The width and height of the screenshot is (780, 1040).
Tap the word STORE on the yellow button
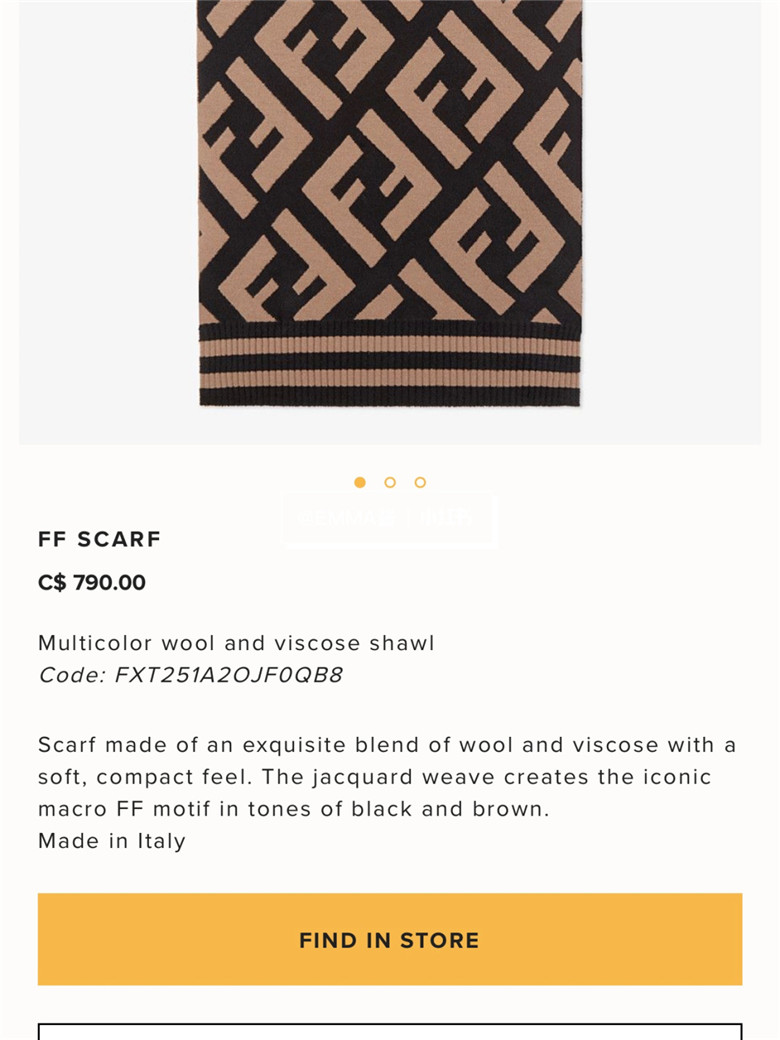[439, 941]
